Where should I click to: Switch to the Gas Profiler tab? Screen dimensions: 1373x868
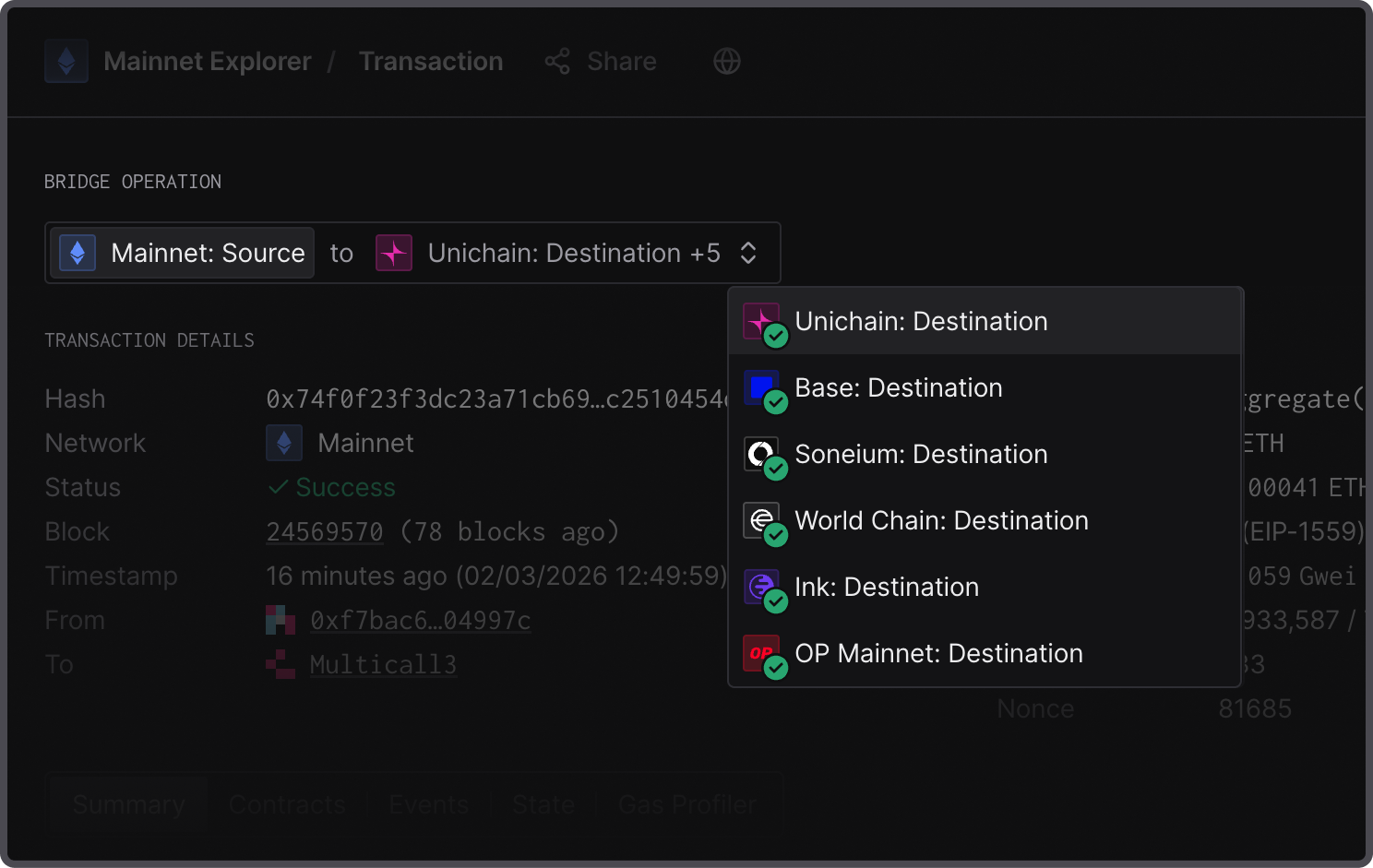click(687, 804)
